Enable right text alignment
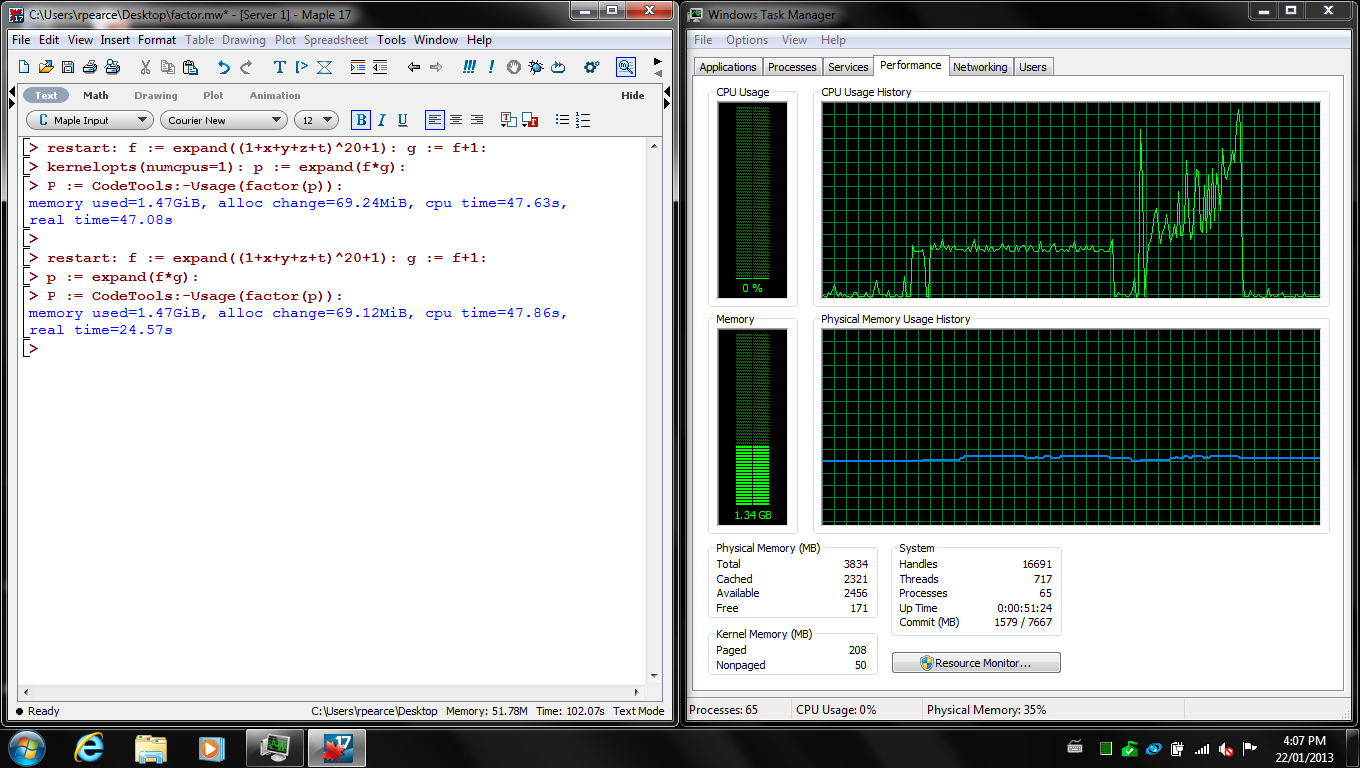This screenshot has width=1360, height=768. pyautogui.click(x=477, y=120)
